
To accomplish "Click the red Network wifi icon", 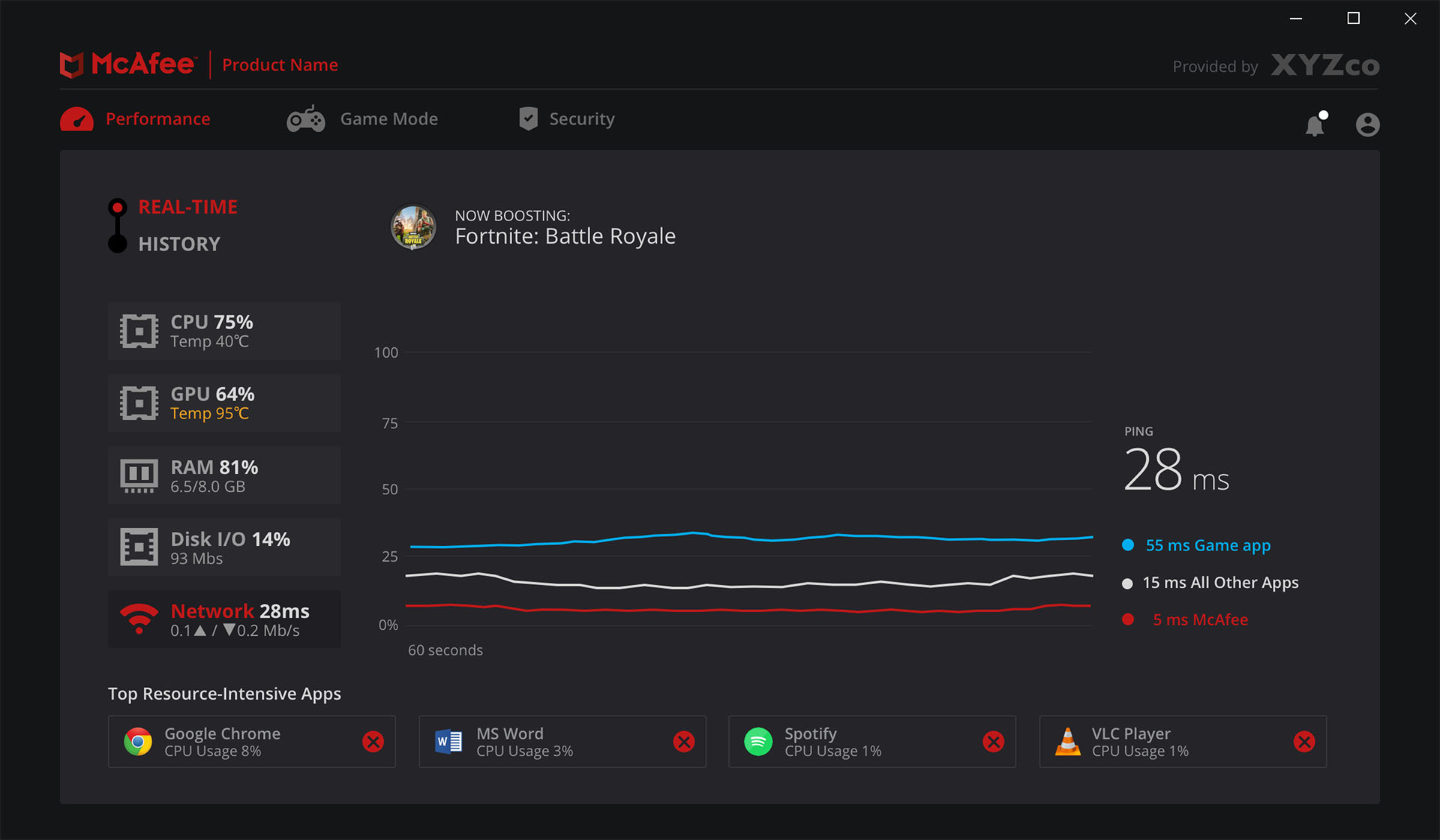I will (139, 619).
